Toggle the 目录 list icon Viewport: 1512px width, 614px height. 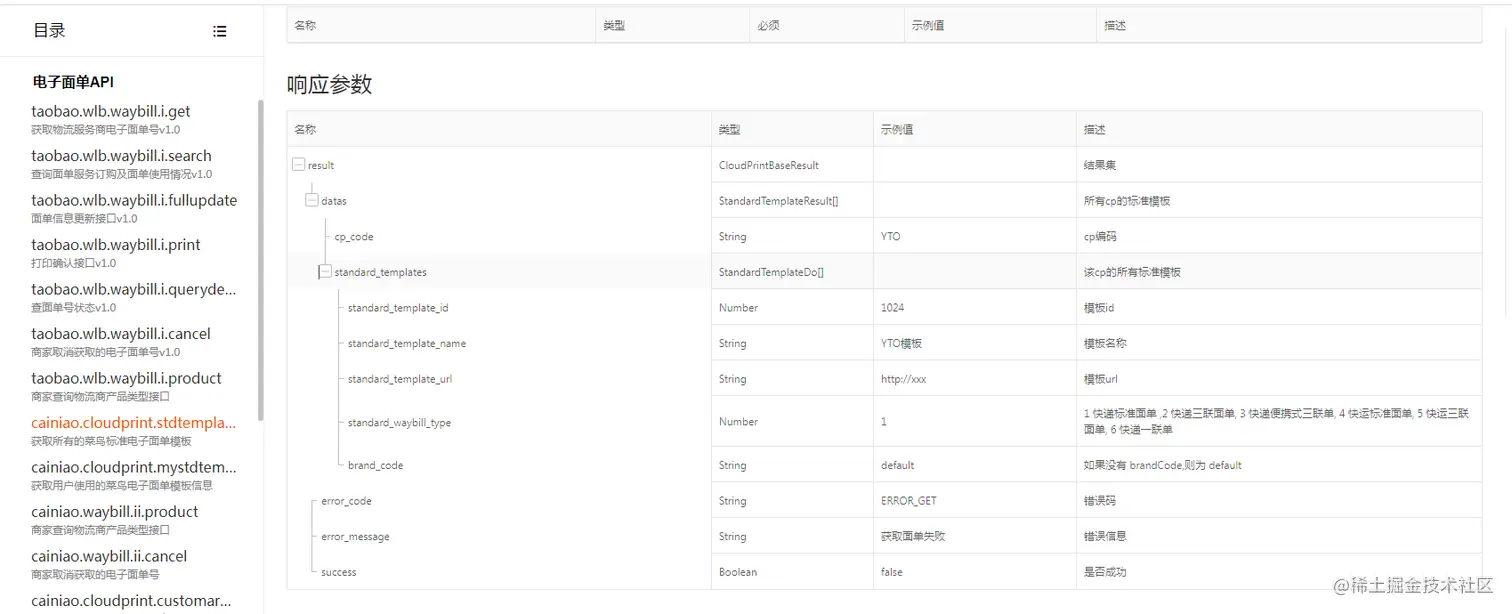(220, 31)
